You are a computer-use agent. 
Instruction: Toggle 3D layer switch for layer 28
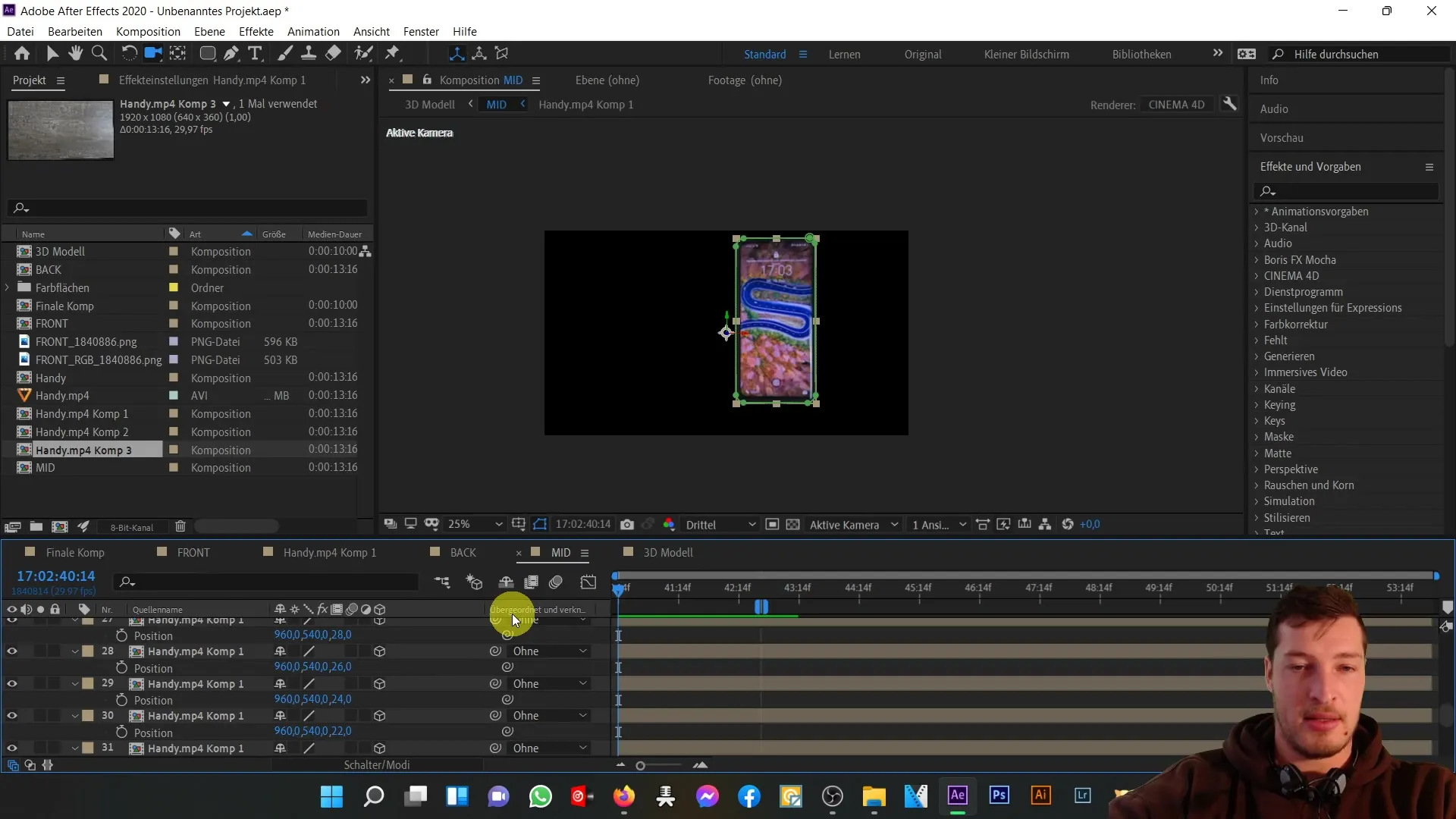(x=380, y=651)
